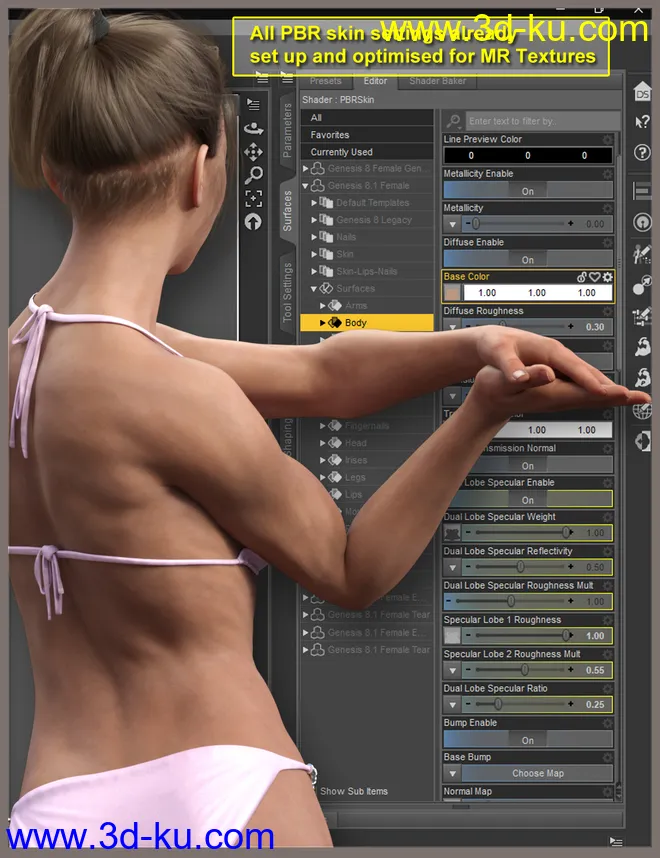This screenshot has height=858, width=660.
Task: Open the Tool Settings side tab
Action: (287, 292)
